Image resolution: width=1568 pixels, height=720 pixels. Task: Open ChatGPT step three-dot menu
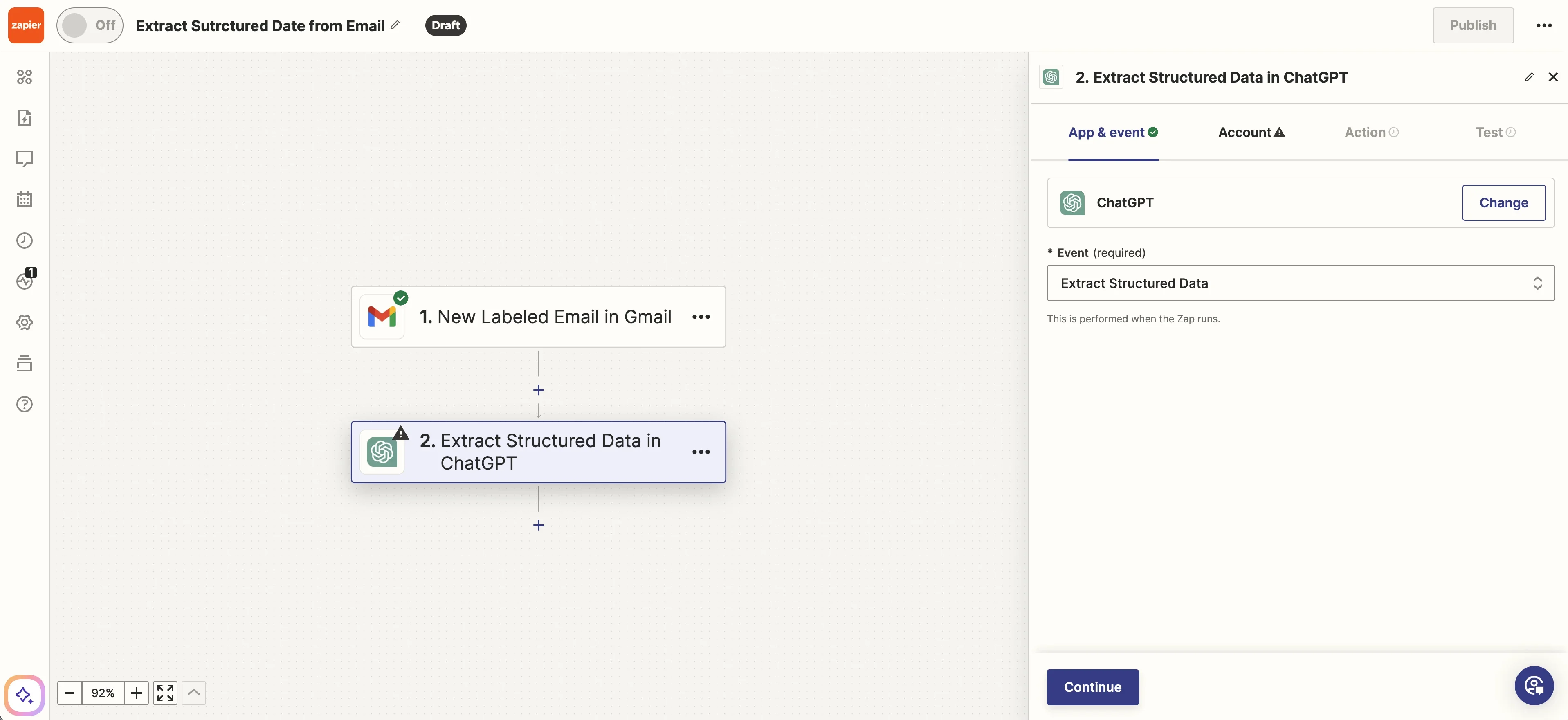click(x=701, y=452)
